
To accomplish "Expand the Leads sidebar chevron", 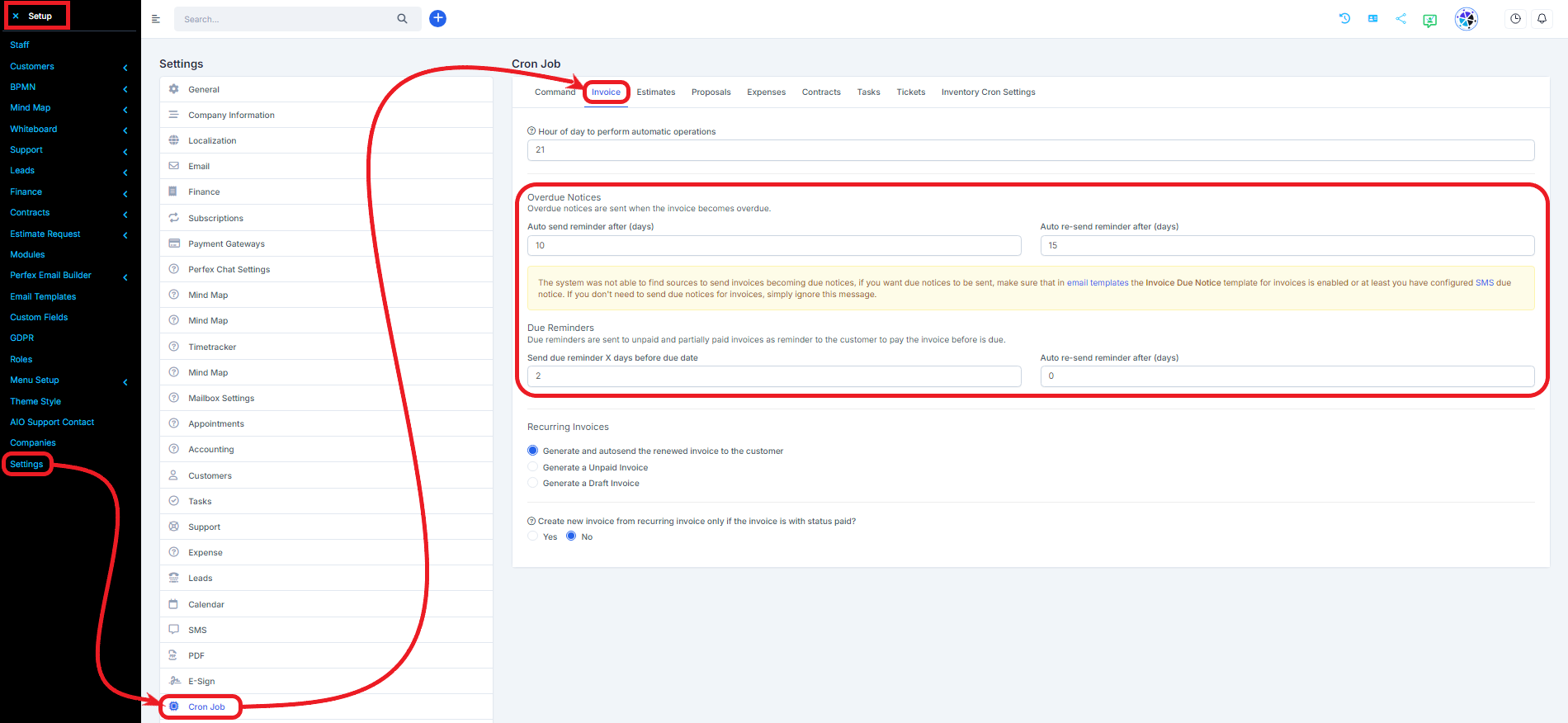I will pos(125,172).
